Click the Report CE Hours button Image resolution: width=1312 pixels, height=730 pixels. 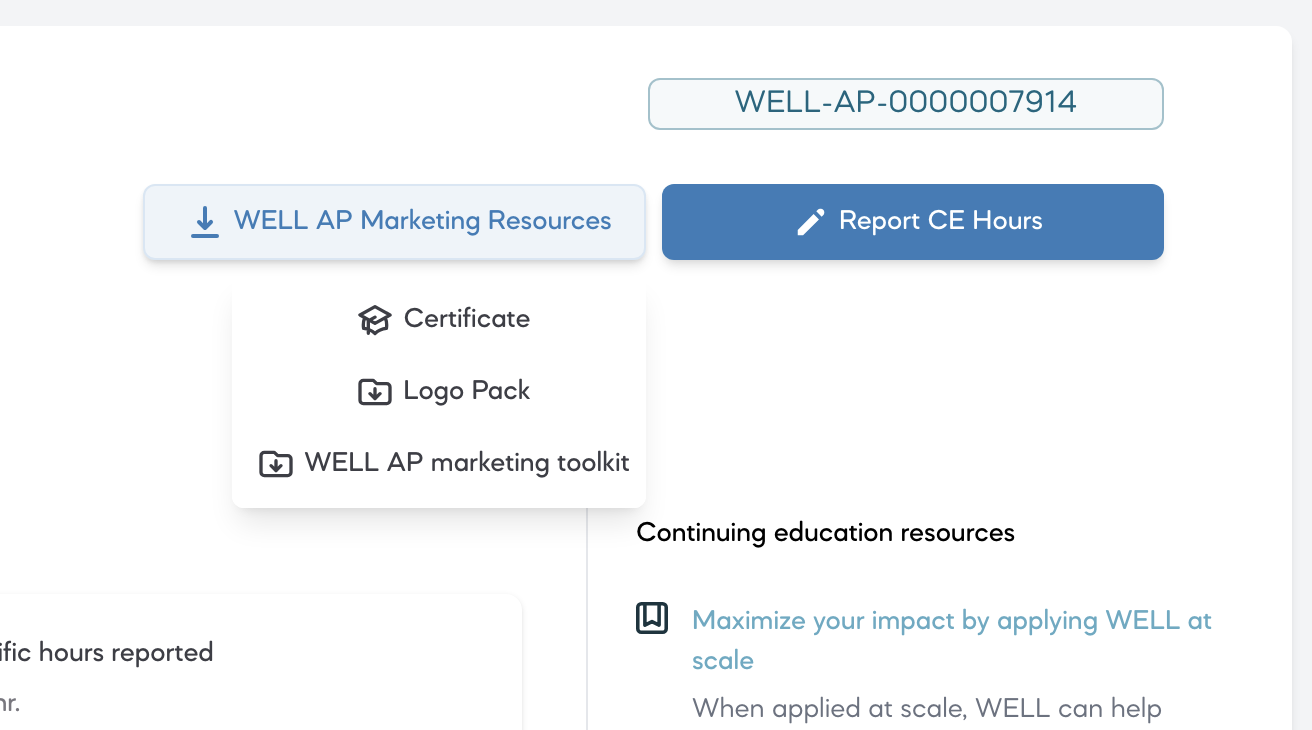[912, 222]
